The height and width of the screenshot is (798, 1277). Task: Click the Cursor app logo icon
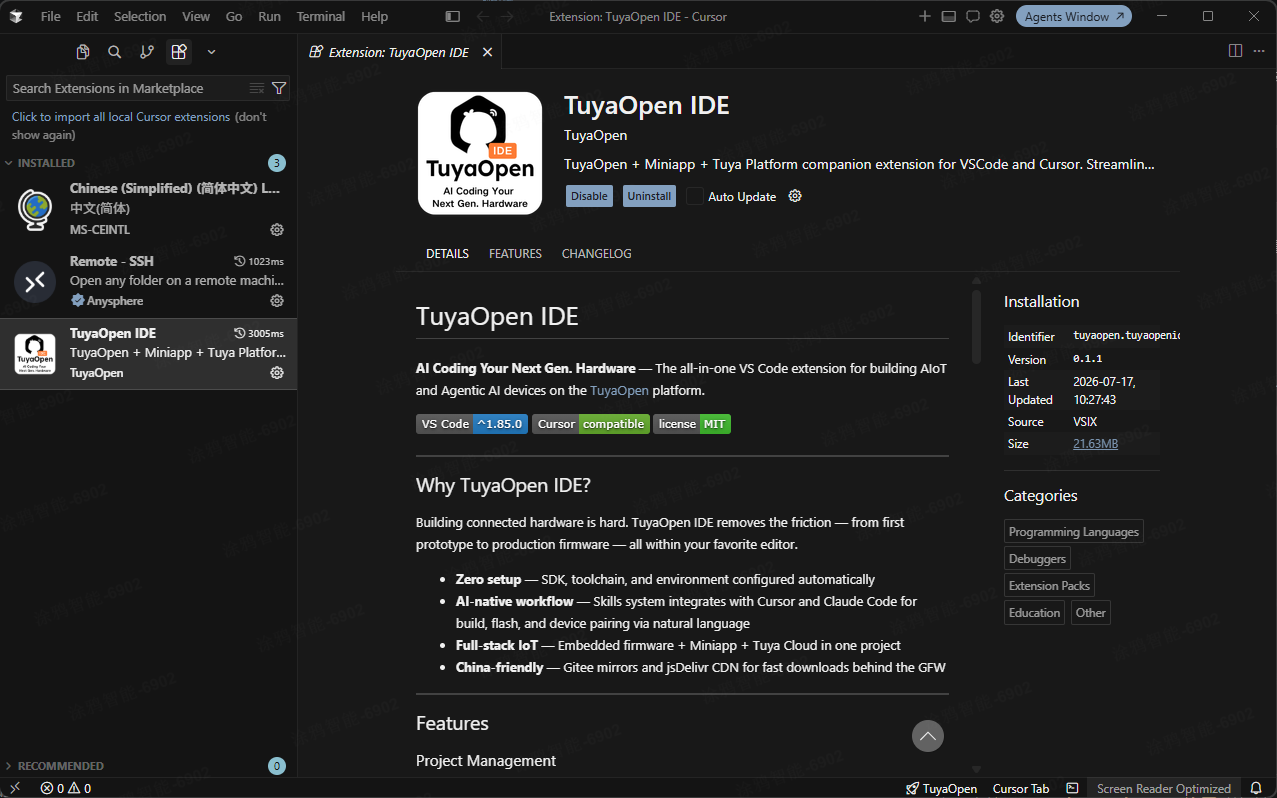15,16
